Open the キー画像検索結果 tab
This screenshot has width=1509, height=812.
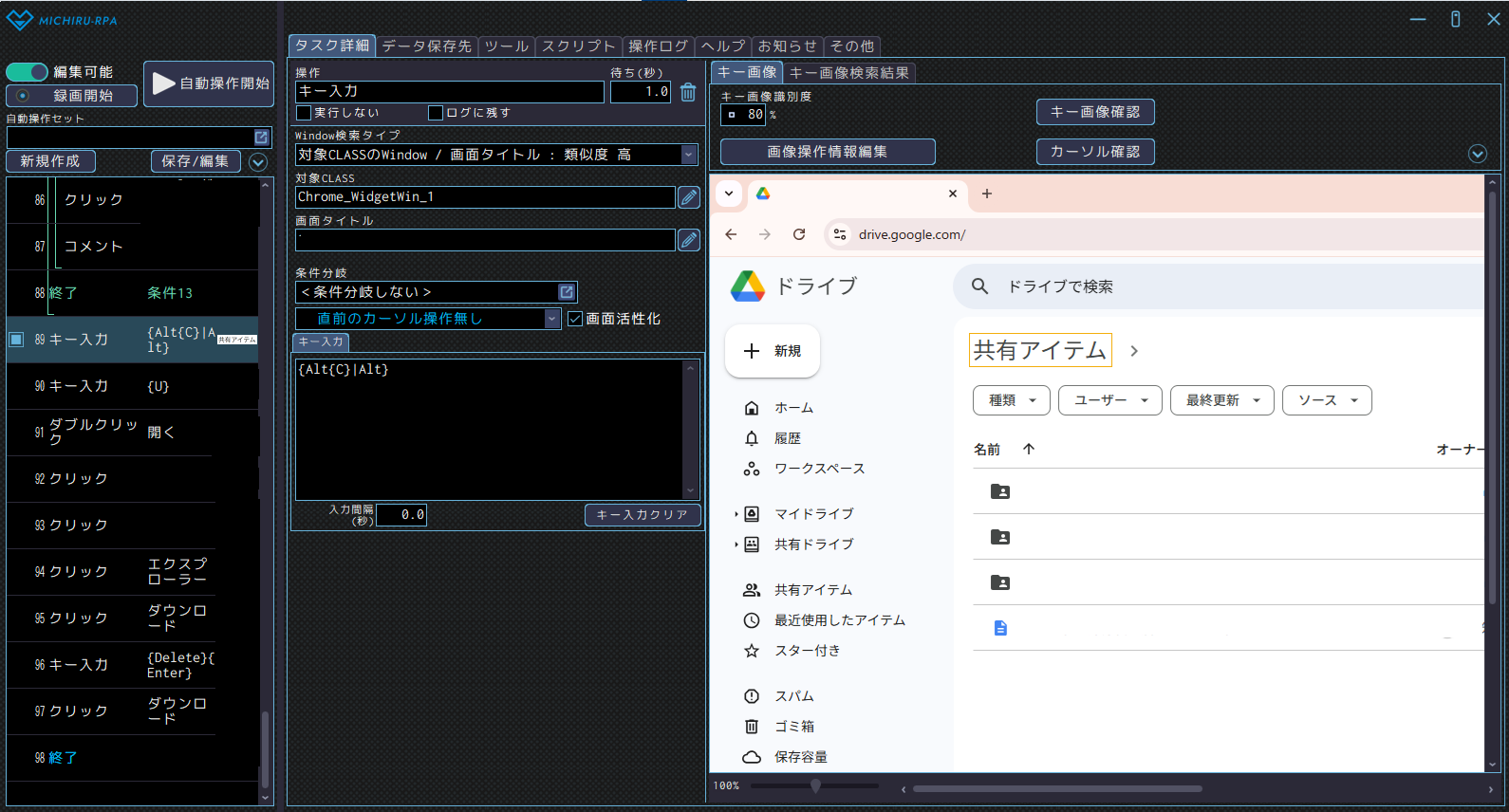pos(848,72)
